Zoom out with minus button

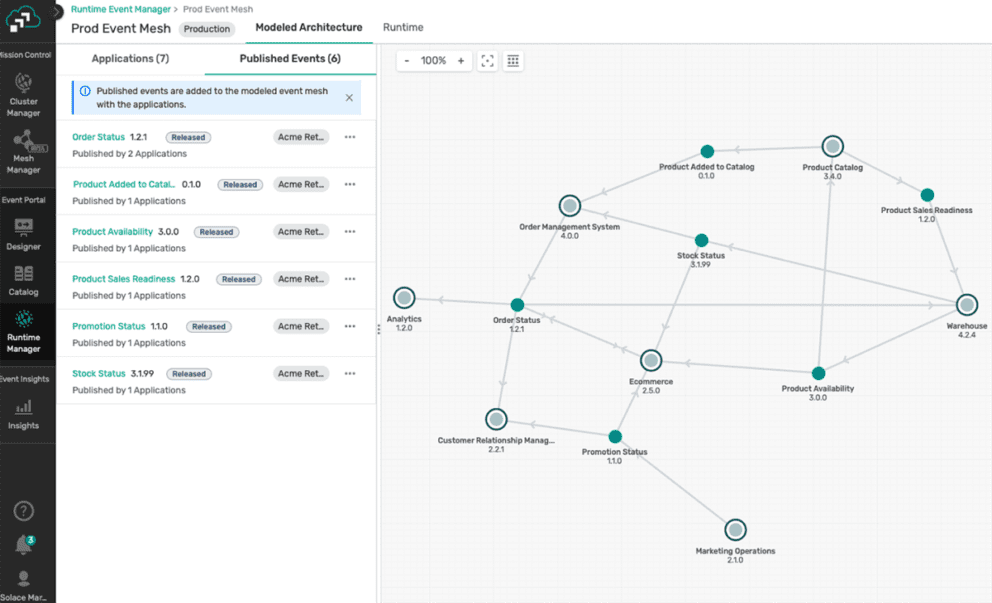pyautogui.click(x=407, y=61)
